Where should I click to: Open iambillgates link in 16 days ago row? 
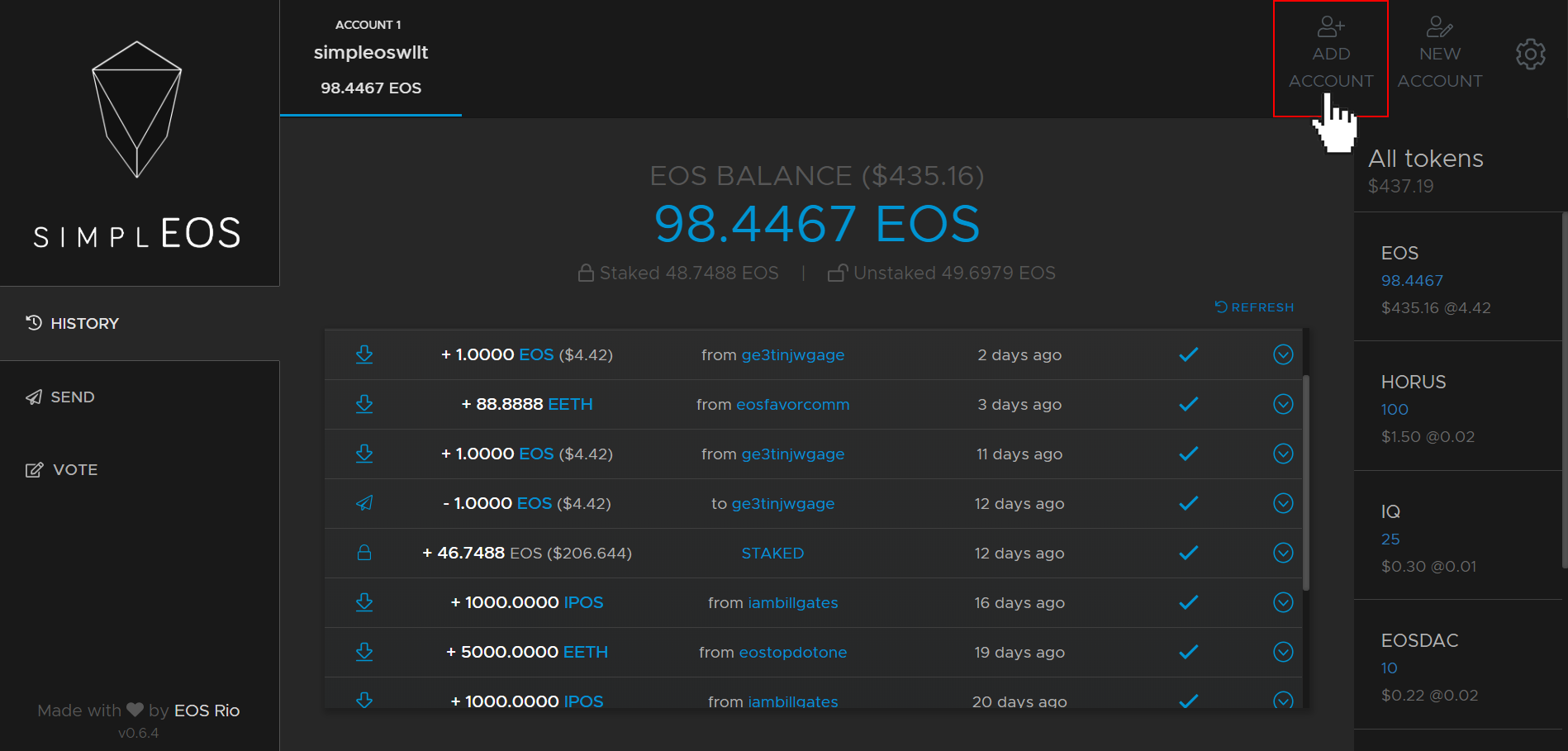coord(793,603)
